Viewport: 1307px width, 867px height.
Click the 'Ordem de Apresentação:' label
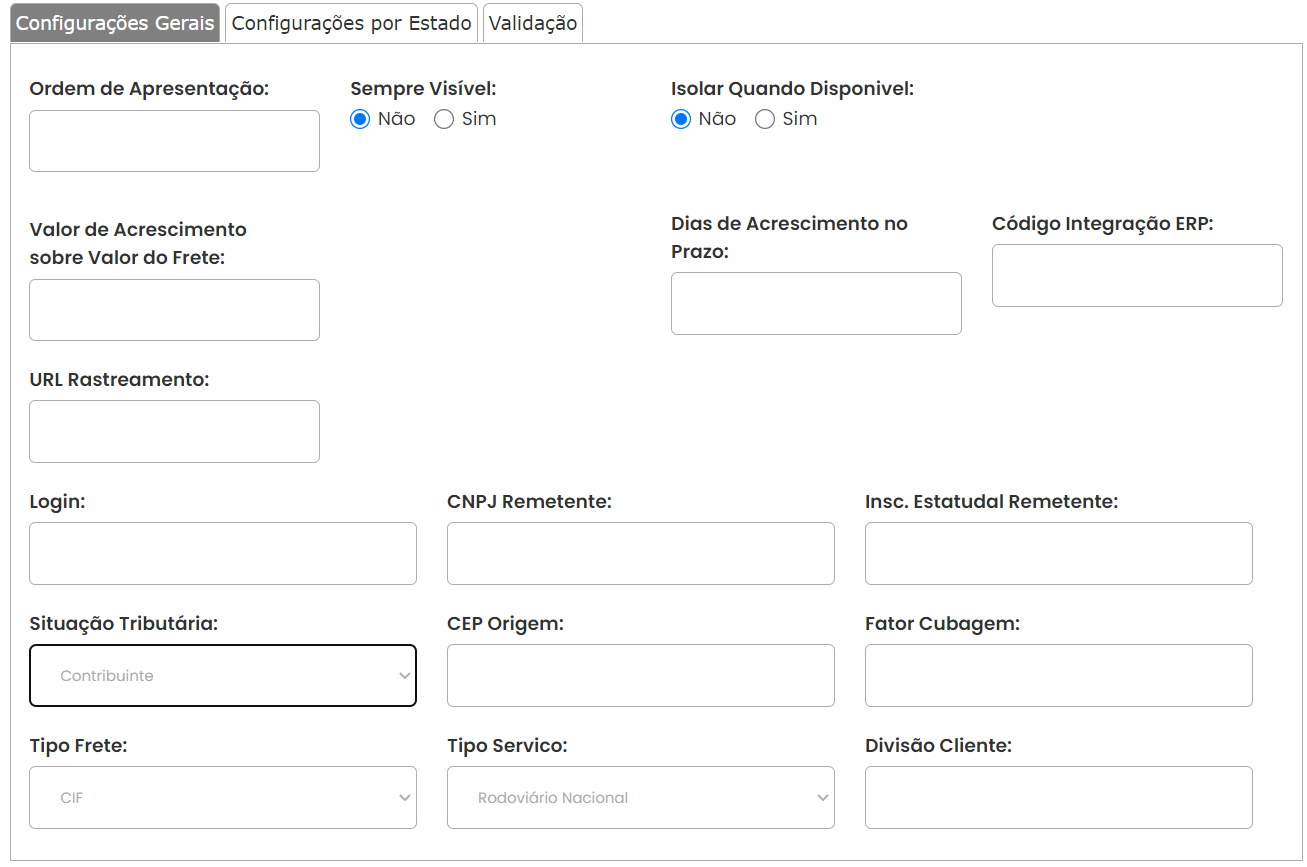click(150, 88)
